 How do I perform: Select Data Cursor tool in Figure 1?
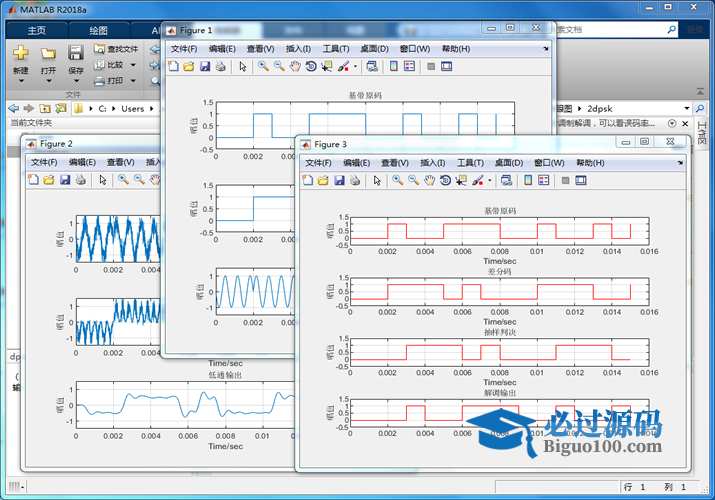(x=326, y=67)
